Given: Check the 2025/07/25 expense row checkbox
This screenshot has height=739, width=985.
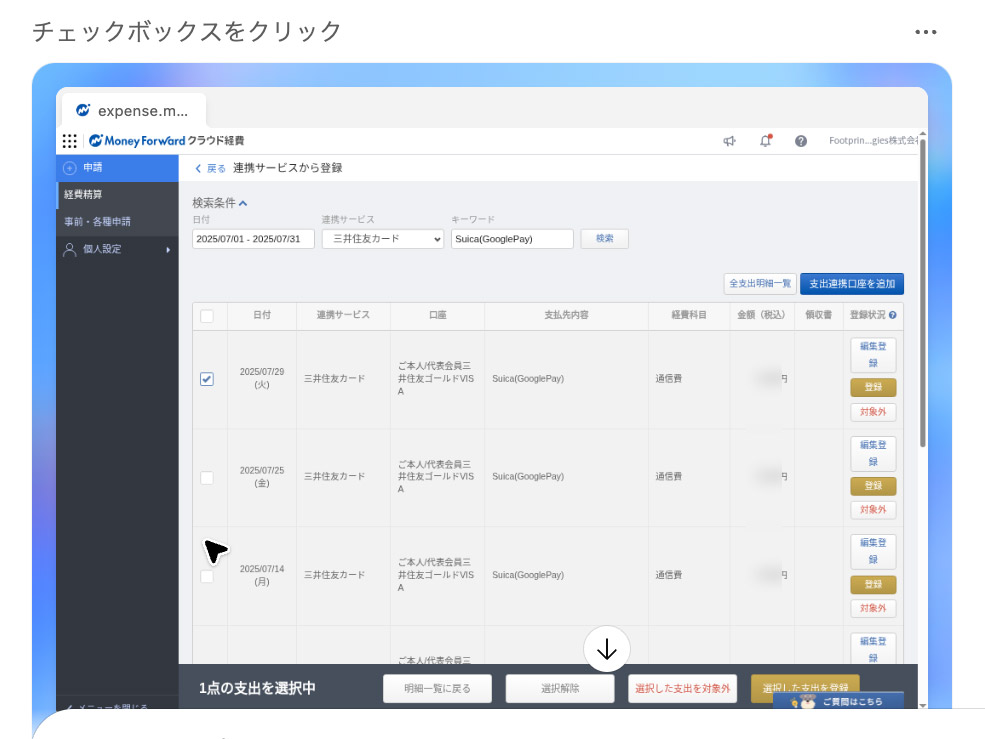Looking at the screenshot, I should [x=207, y=478].
